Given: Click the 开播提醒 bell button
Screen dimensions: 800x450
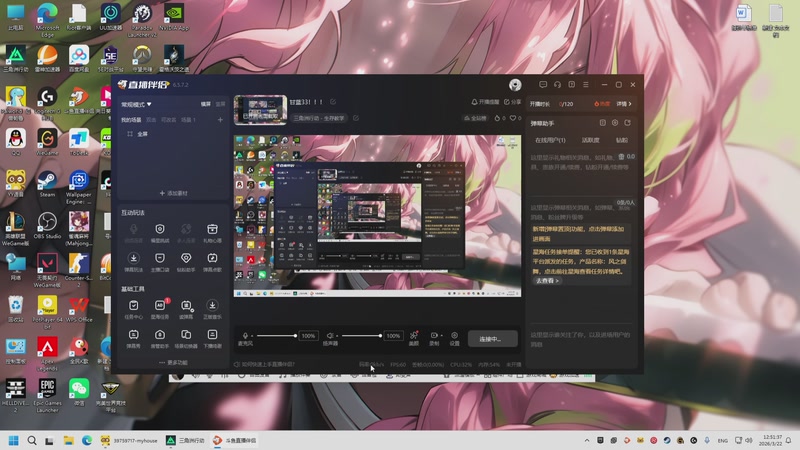Looking at the screenshot, I should coord(485,102).
